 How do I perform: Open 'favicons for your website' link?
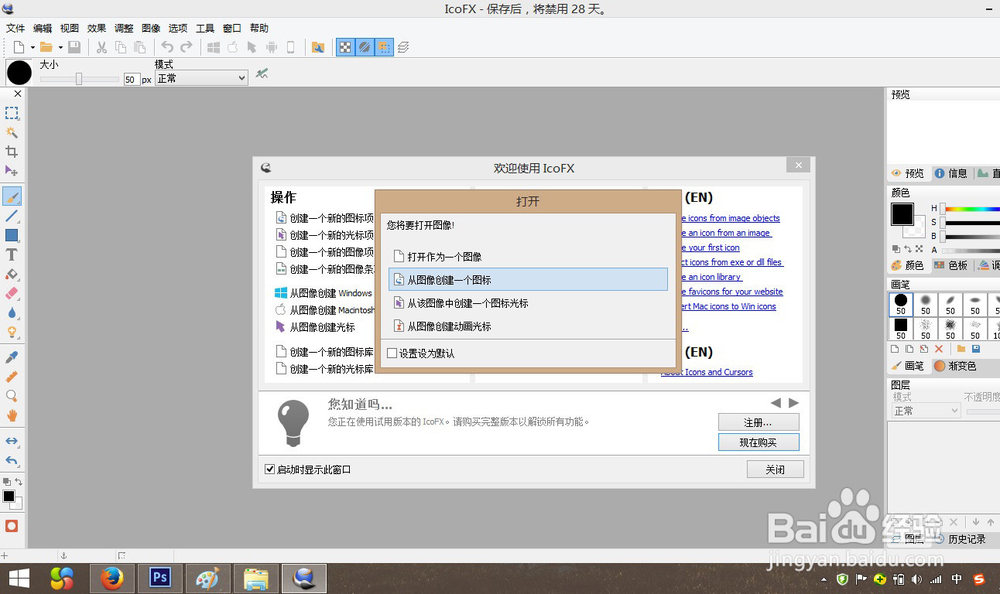tap(732, 292)
